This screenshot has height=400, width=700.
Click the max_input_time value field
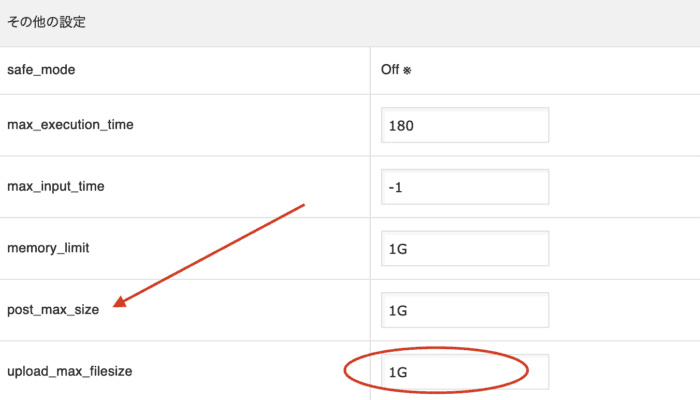(x=465, y=187)
